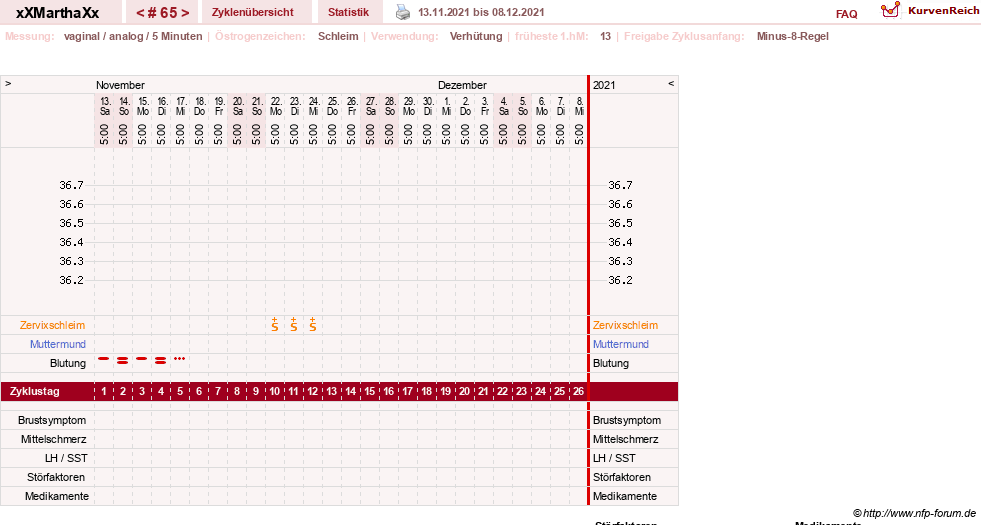Viewport: 981px width, 525px height.
Task: Open the KurvenReich logo icon
Action: click(x=890, y=10)
